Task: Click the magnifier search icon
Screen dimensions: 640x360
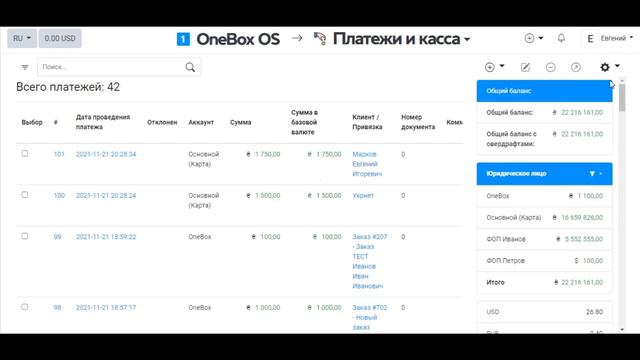Action: point(190,67)
